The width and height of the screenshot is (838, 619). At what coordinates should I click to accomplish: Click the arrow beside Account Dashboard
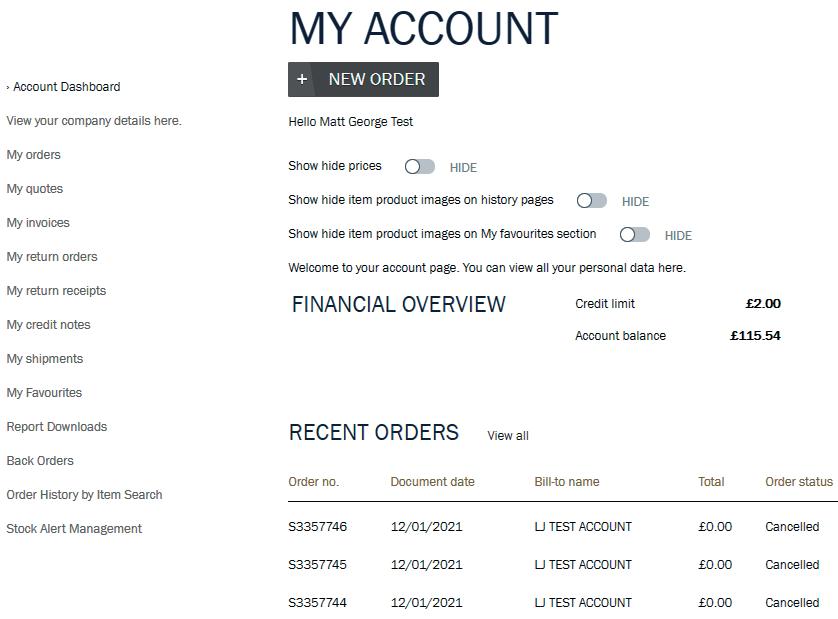[8, 87]
